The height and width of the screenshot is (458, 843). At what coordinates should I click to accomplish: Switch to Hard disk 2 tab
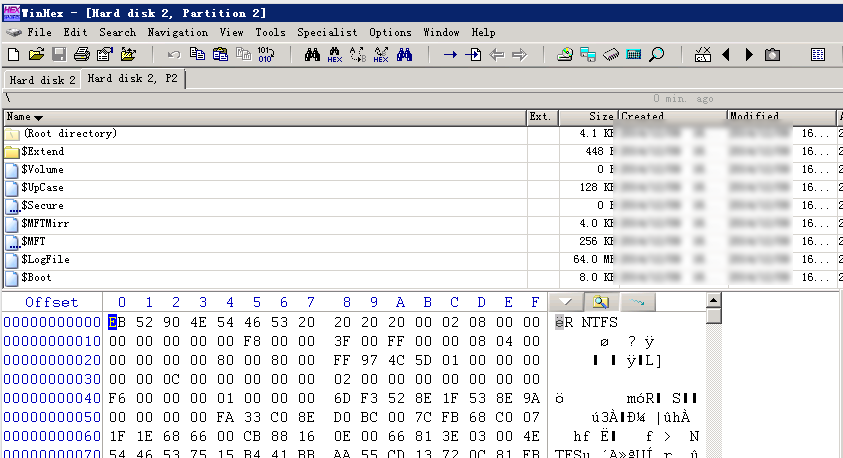coord(42,80)
